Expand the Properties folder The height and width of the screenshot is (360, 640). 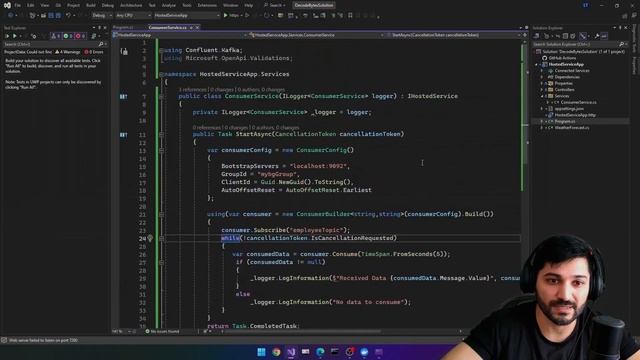(542, 83)
